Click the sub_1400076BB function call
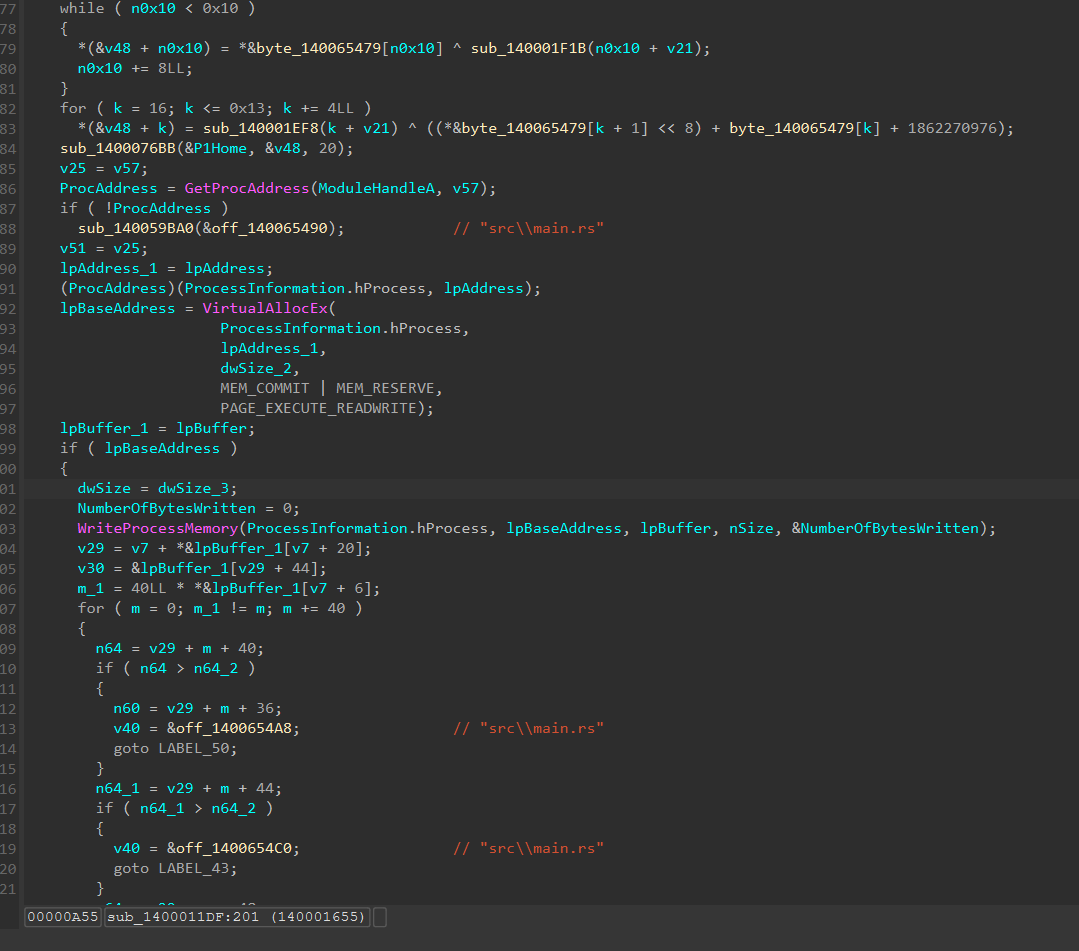1079x951 pixels. 118,148
